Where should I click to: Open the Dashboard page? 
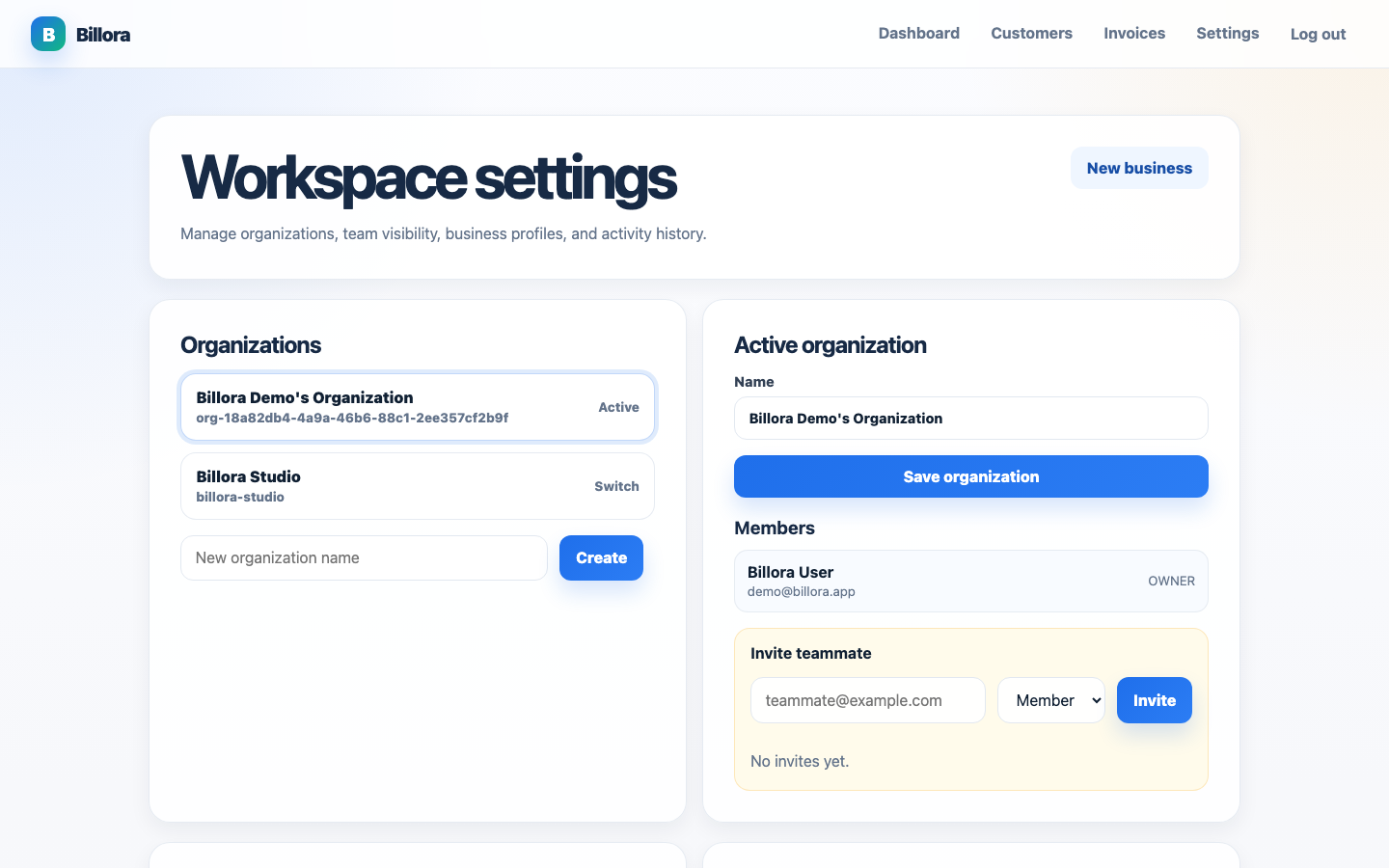point(918,33)
